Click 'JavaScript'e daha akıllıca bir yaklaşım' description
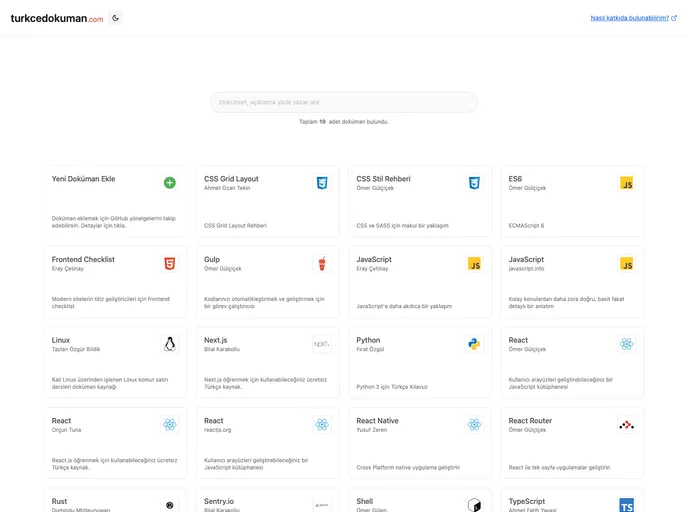This screenshot has width=688, height=512. pos(404,306)
